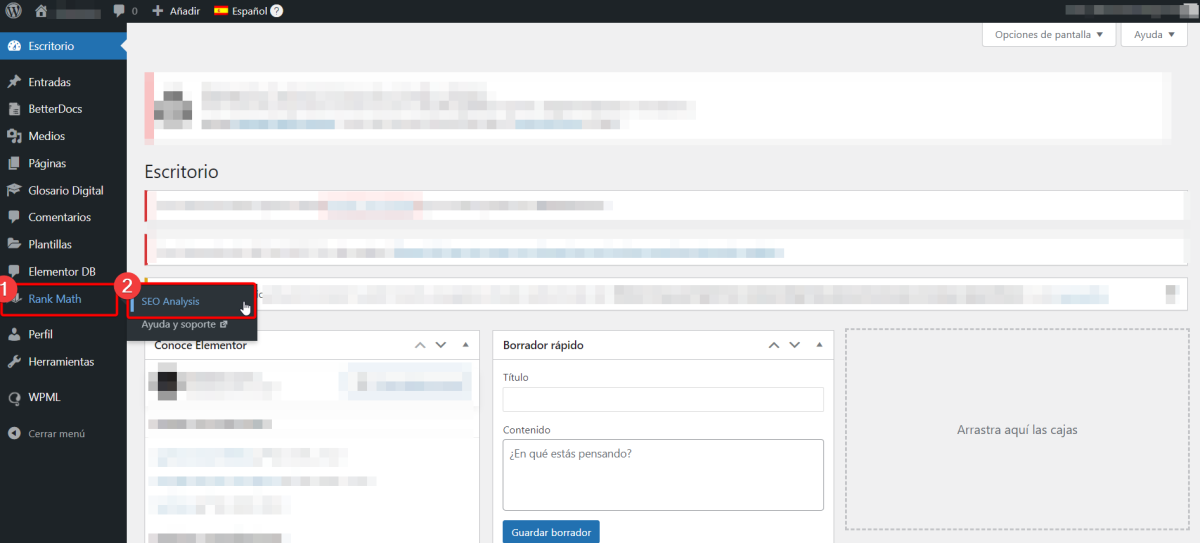Click the Plantillas folder icon
Viewport: 1200px width, 543px height.
(x=14, y=244)
